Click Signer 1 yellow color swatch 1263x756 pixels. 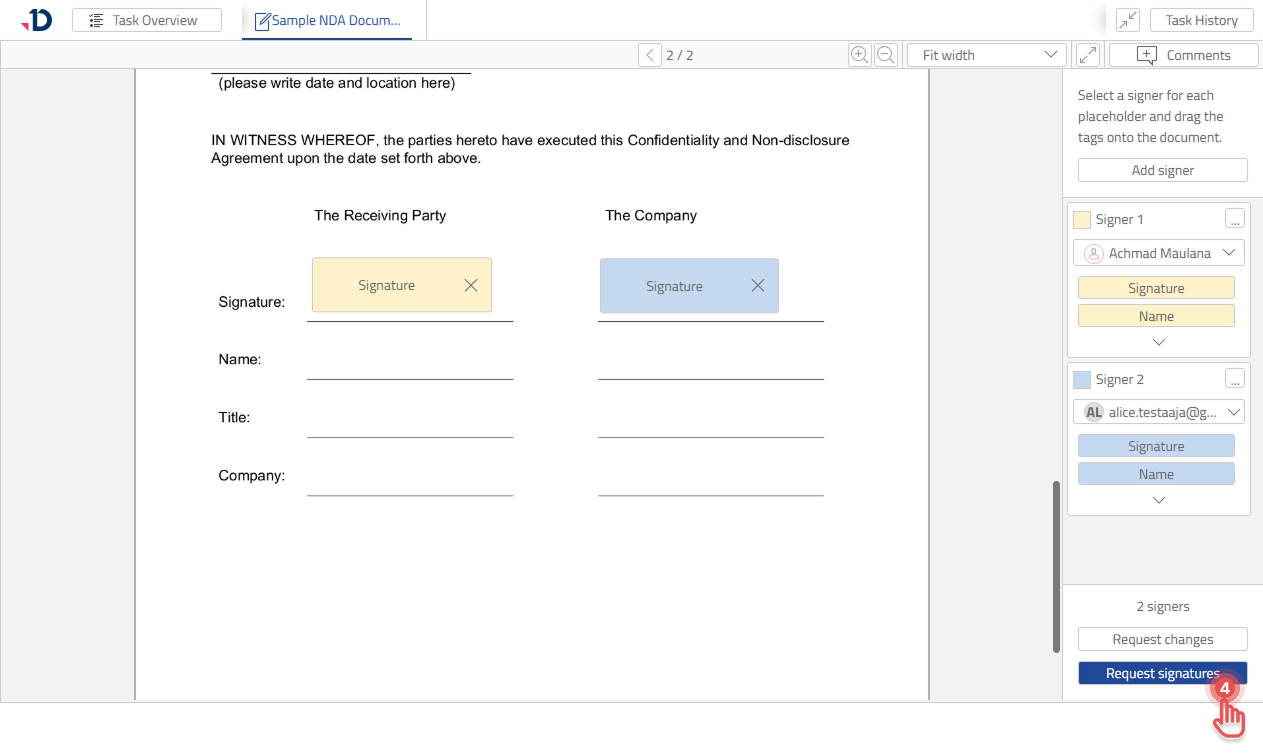1081,220
